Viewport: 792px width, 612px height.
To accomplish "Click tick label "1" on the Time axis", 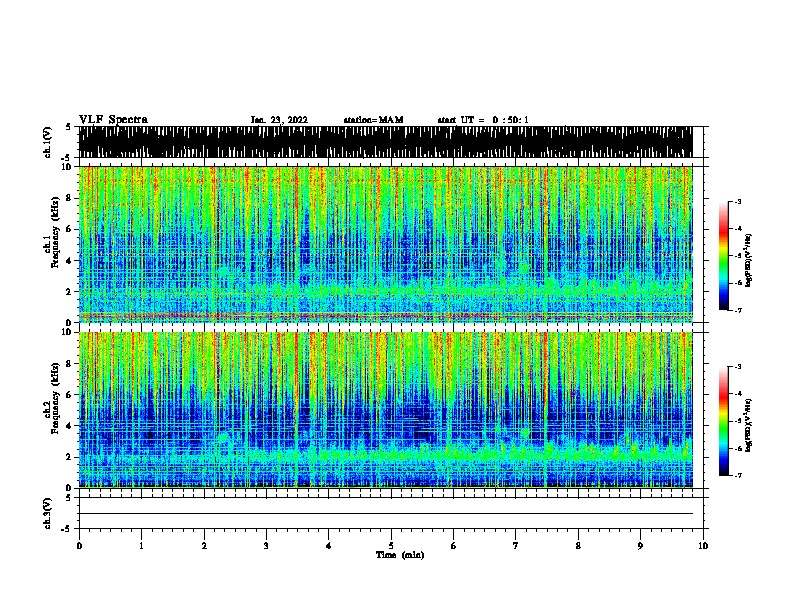I will coord(141,545).
